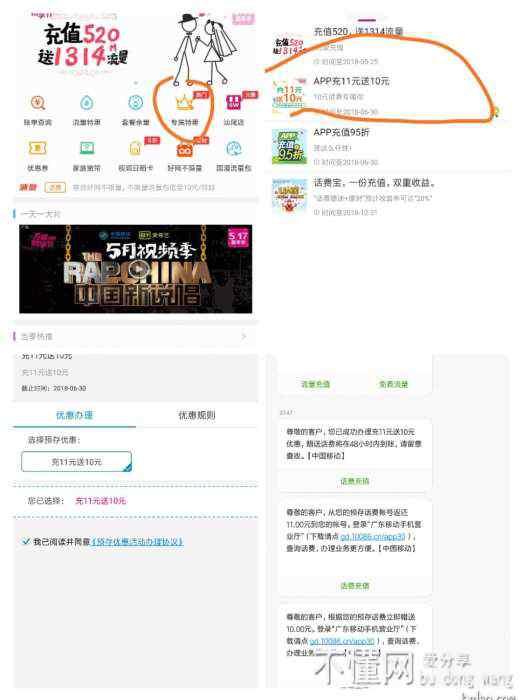The width and height of the screenshot is (523, 700).
Task: Switch to the 优惠办理 tab
Action: click(75, 415)
